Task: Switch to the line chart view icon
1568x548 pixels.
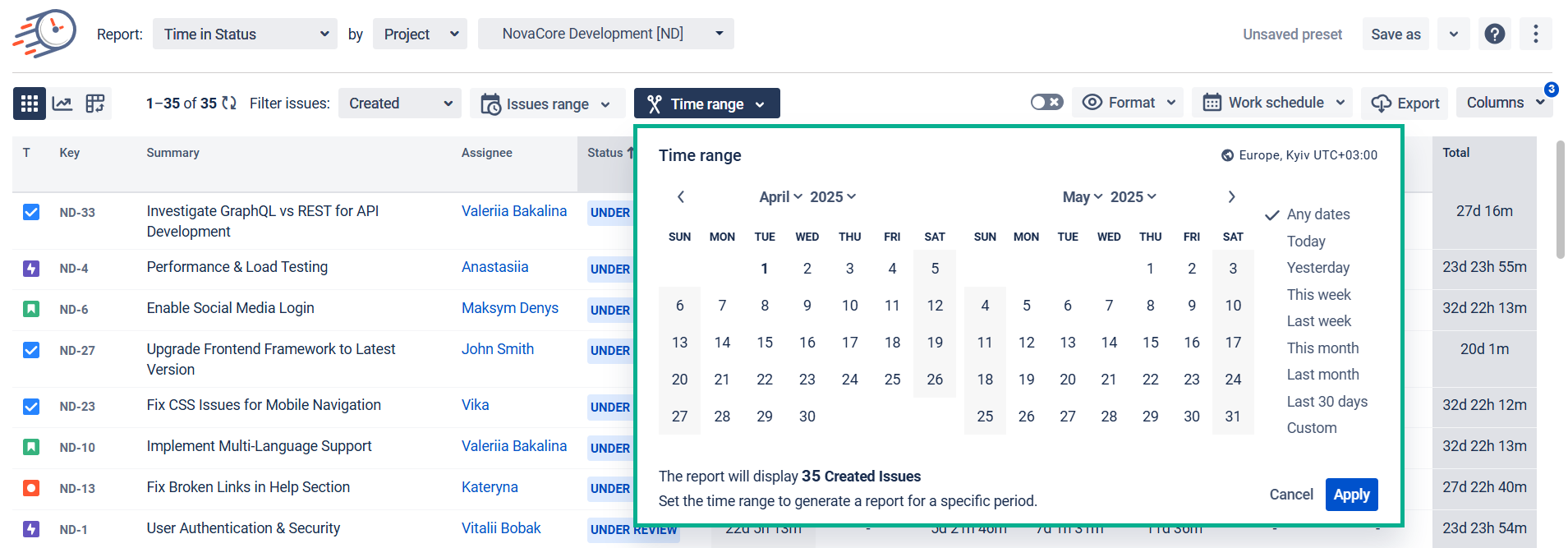Action: coord(62,104)
